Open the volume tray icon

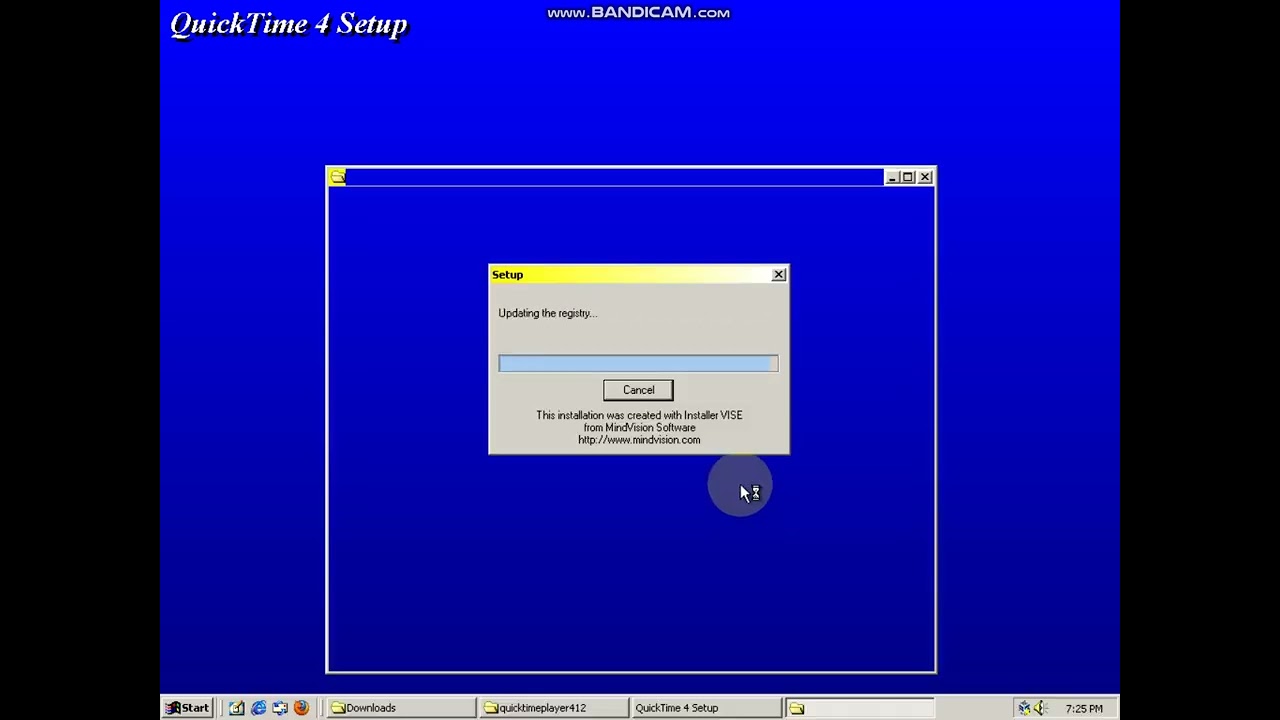[1041, 708]
